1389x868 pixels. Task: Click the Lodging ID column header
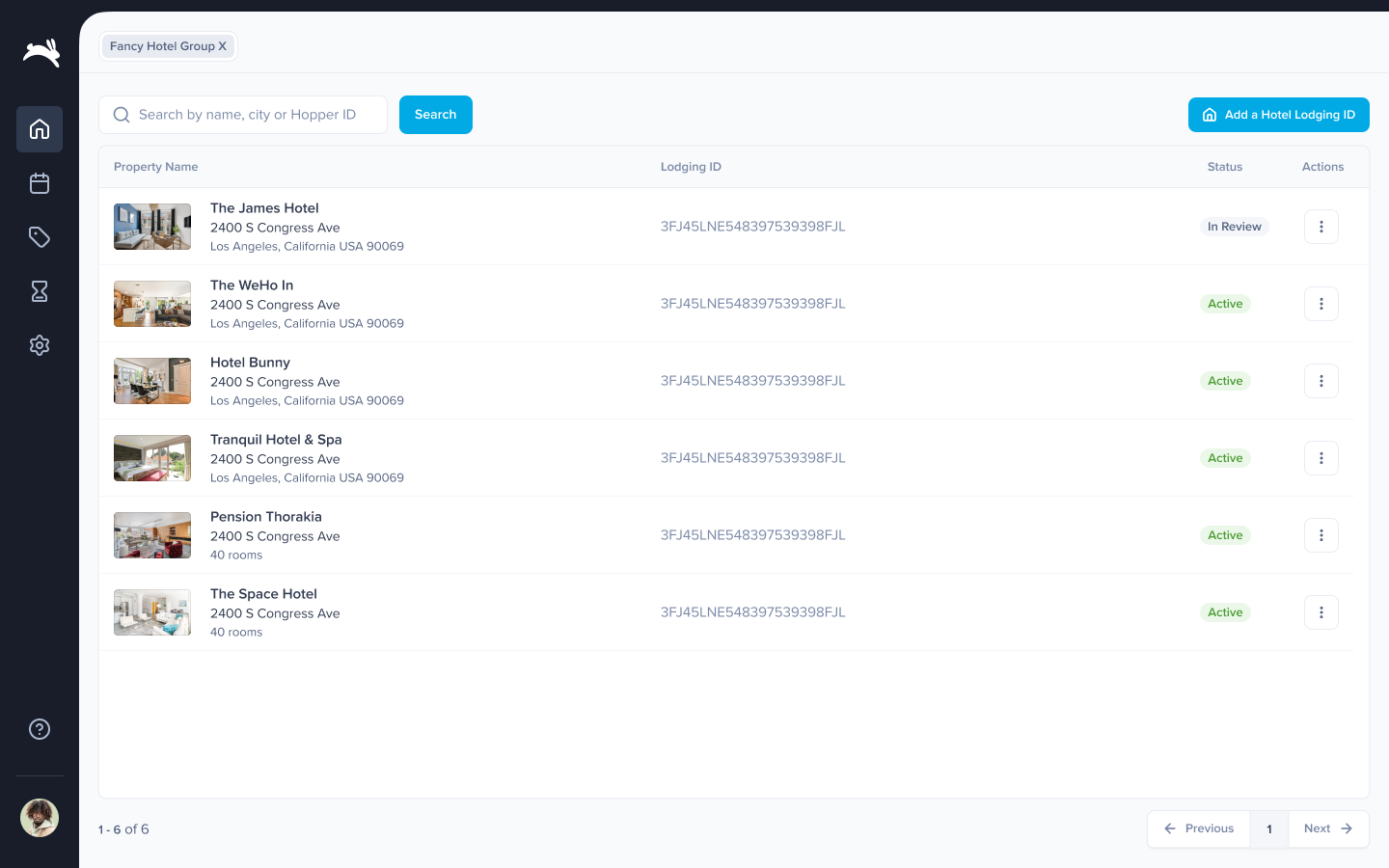[x=691, y=167]
